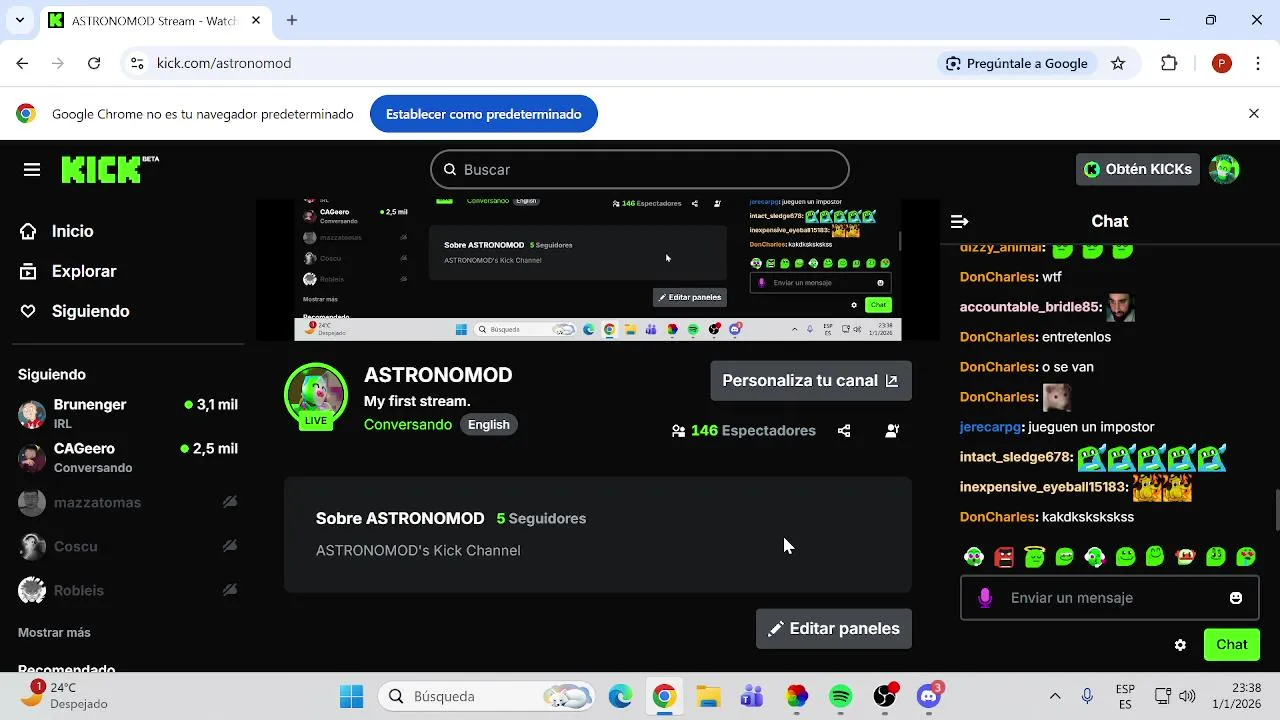Click the Buscar search field
Screen dimensions: 1280x720
click(640, 170)
